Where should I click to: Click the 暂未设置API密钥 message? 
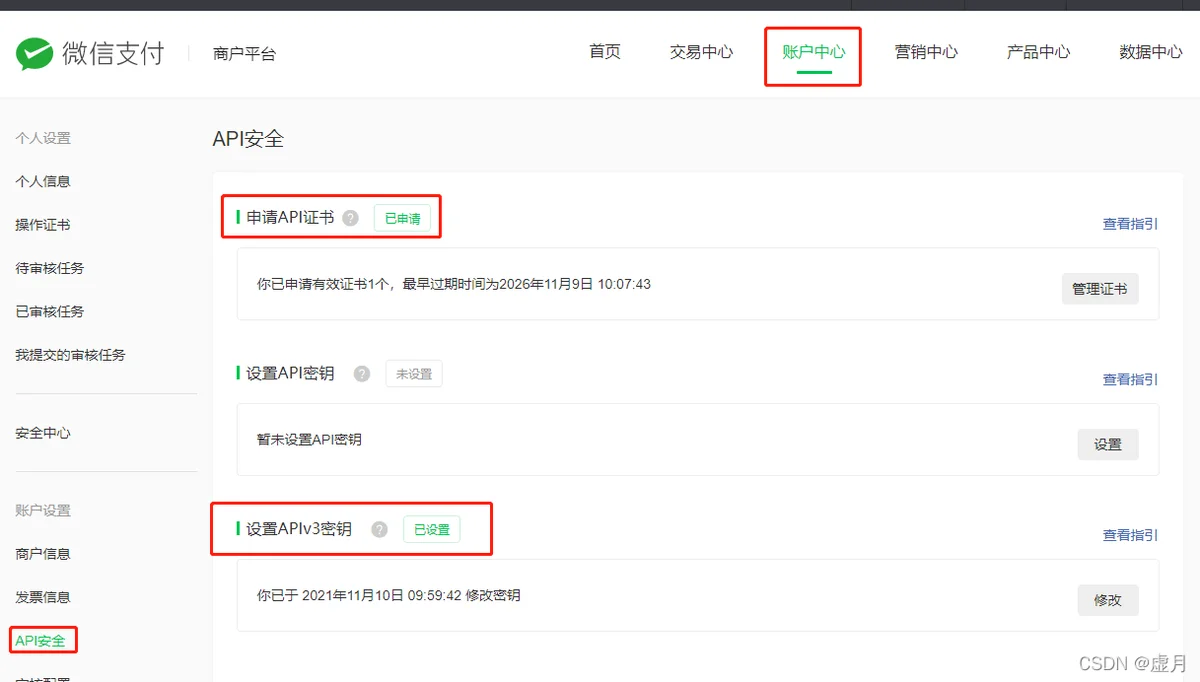coord(309,439)
